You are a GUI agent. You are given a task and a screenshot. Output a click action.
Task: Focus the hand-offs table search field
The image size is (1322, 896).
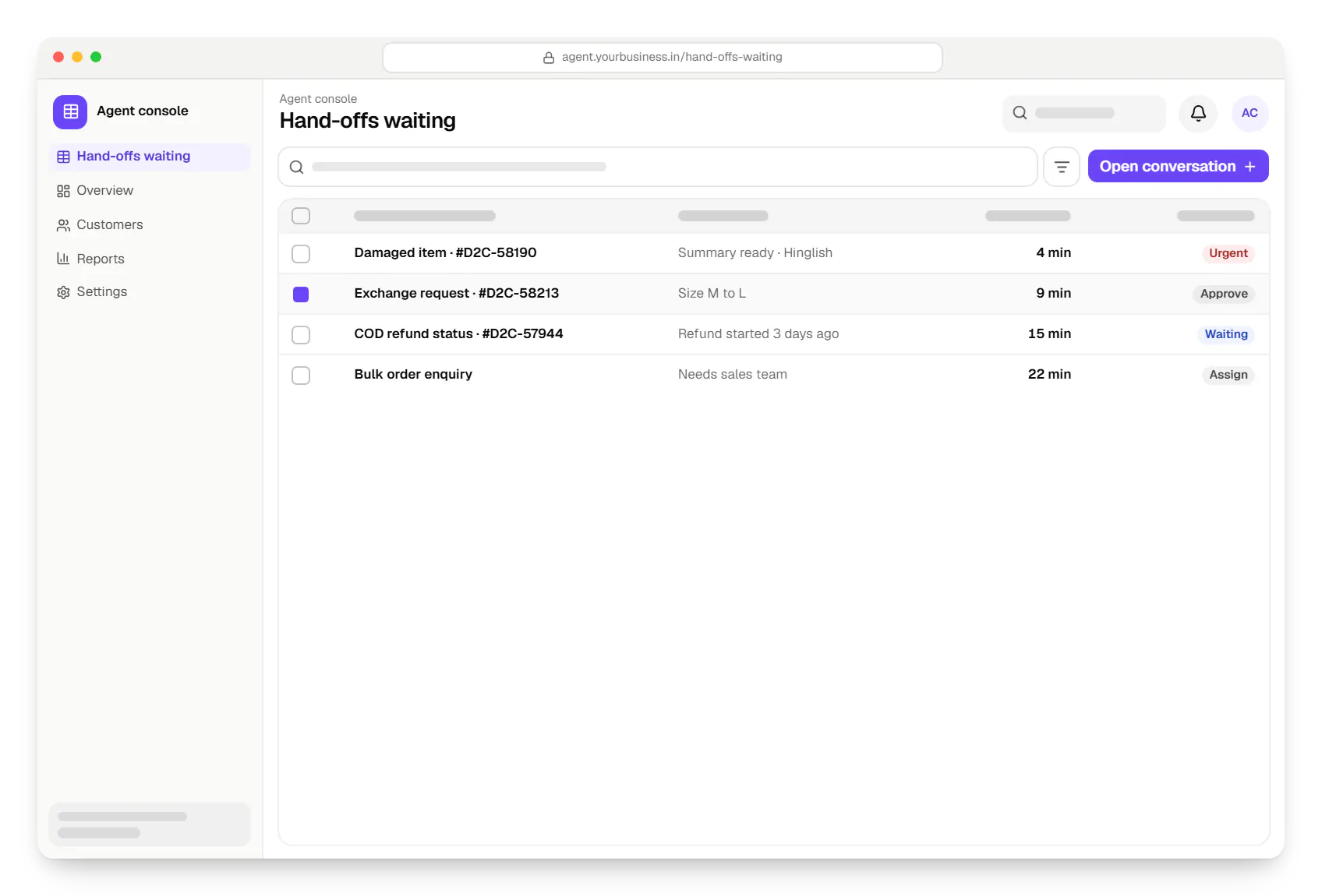[658, 167]
